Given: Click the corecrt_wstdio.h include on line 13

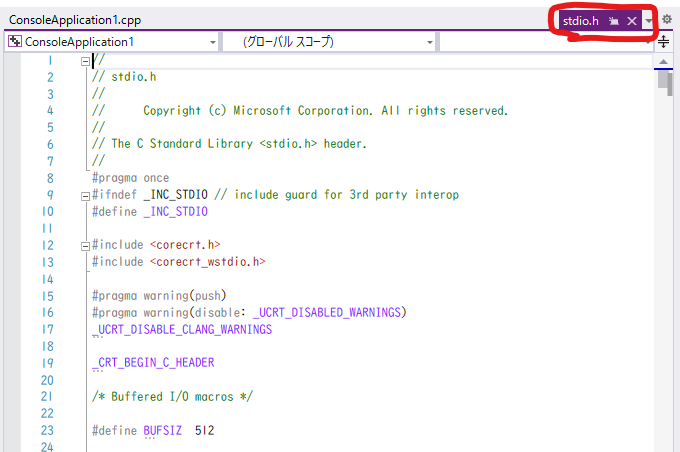Looking at the screenshot, I should pyautogui.click(x=208, y=262).
